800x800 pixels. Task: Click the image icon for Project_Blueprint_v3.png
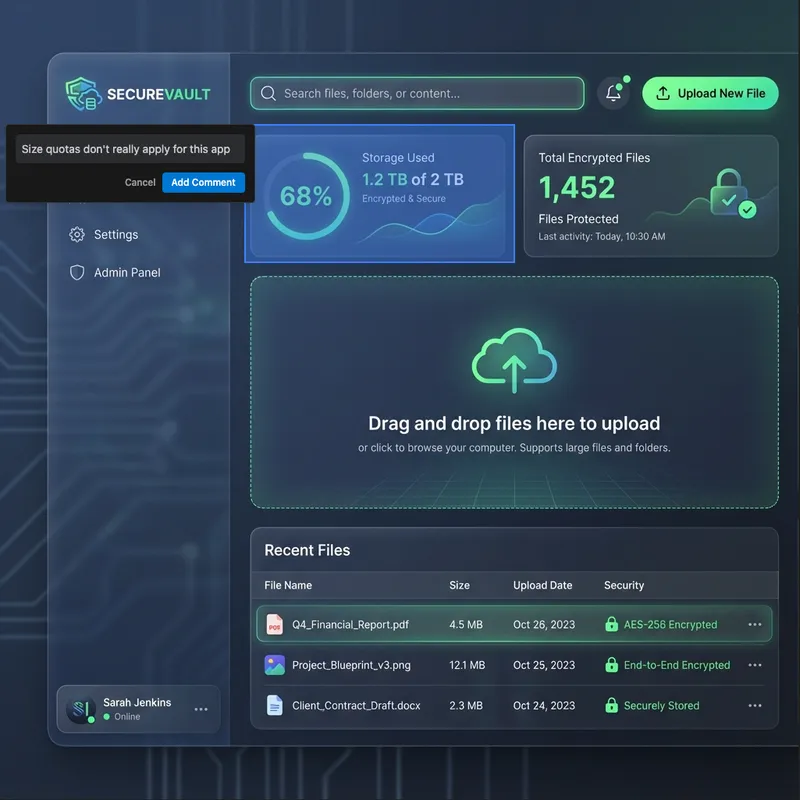pos(274,665)
